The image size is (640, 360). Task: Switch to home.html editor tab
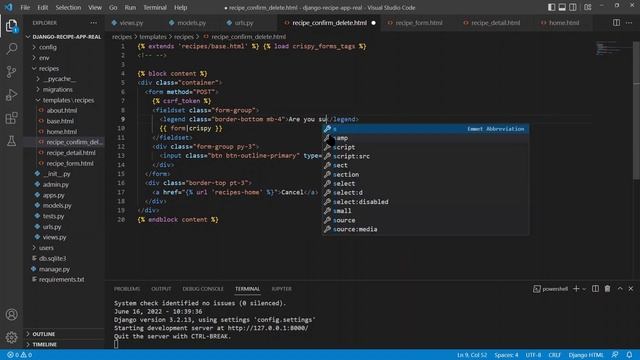(564, 23)
